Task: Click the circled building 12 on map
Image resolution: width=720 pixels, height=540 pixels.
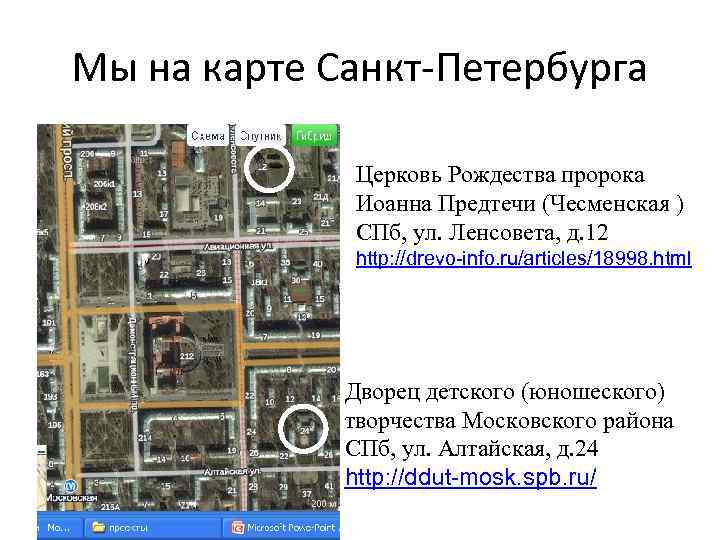Action: pyautogui.click(x=269, y=169)
